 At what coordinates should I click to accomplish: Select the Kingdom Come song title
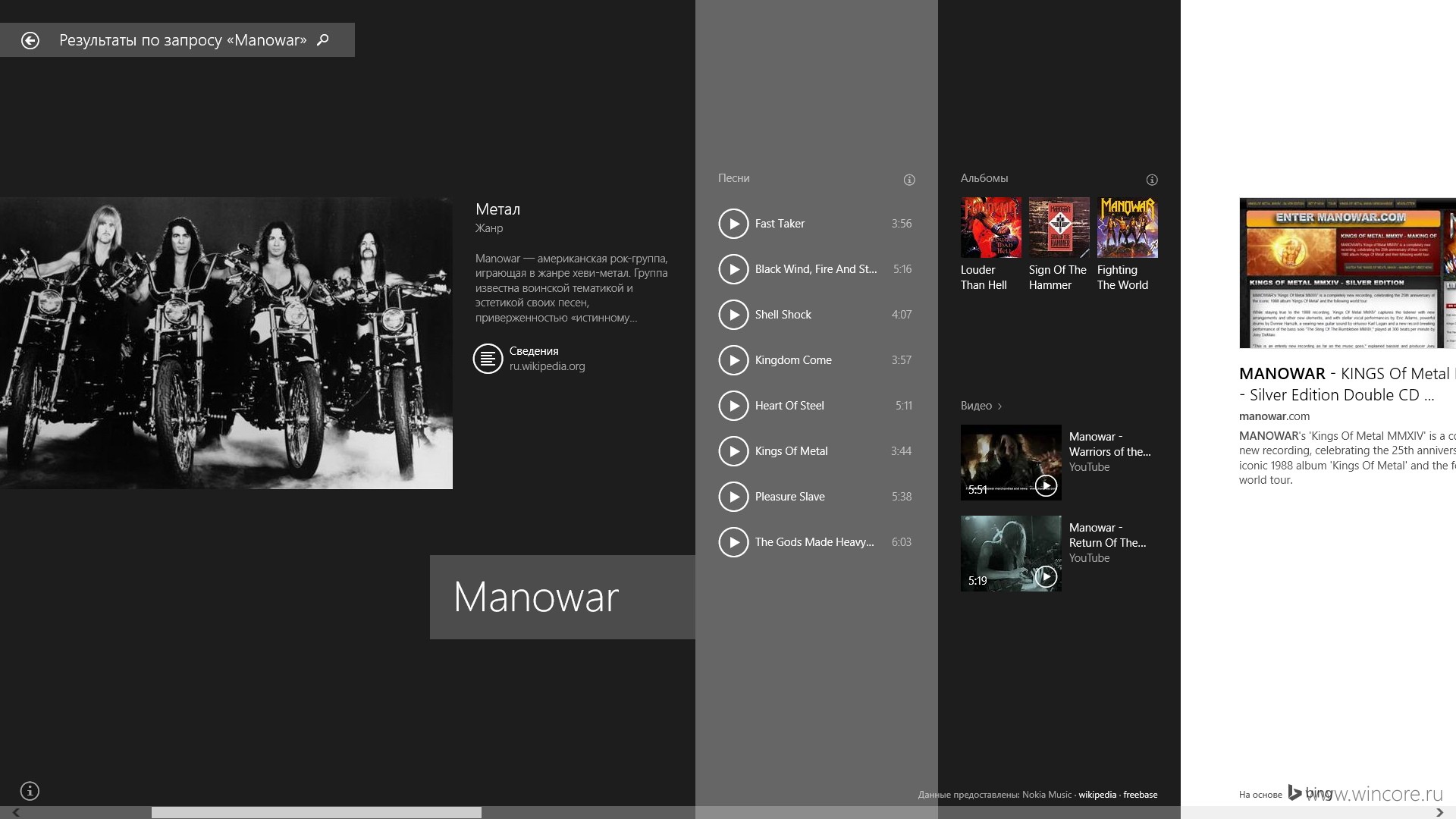[x=793, y=360]
